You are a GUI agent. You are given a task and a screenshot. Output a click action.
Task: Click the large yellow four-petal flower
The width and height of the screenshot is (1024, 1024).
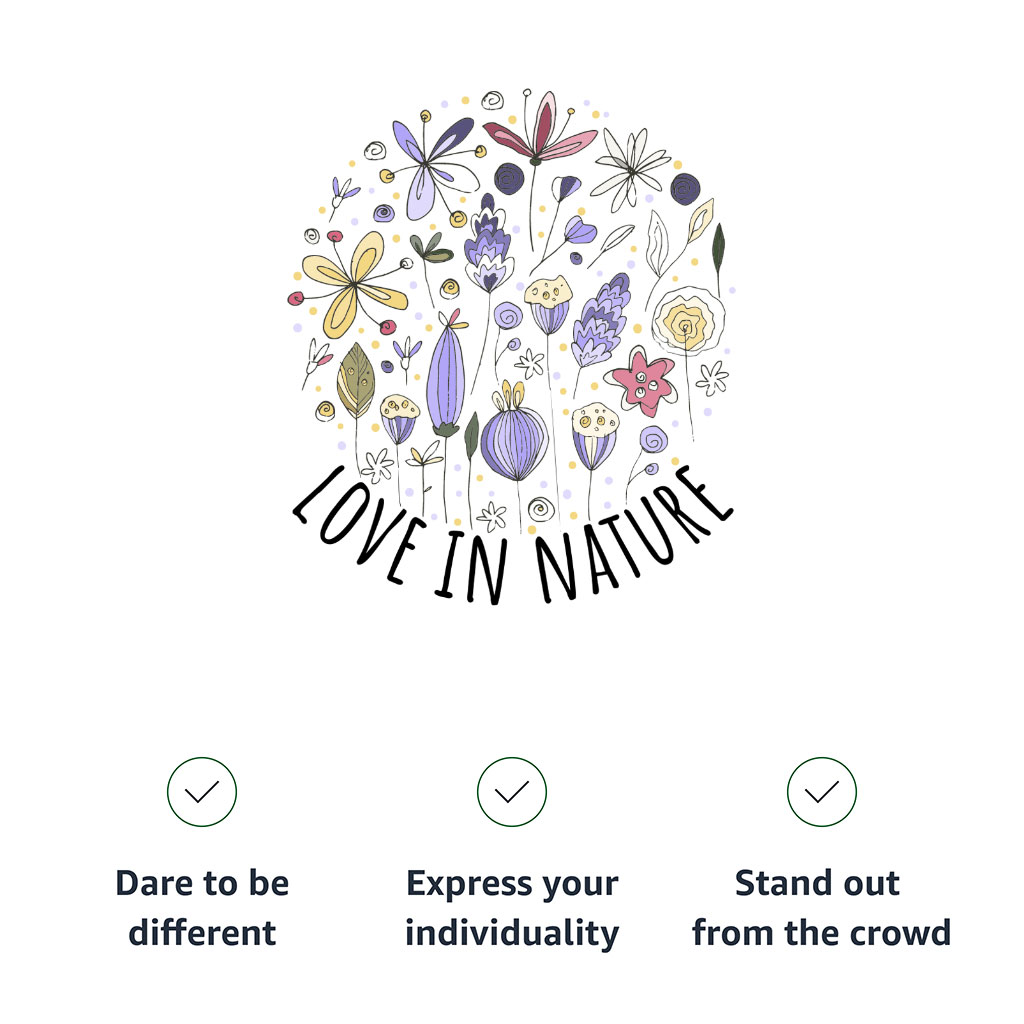[353, 285]
